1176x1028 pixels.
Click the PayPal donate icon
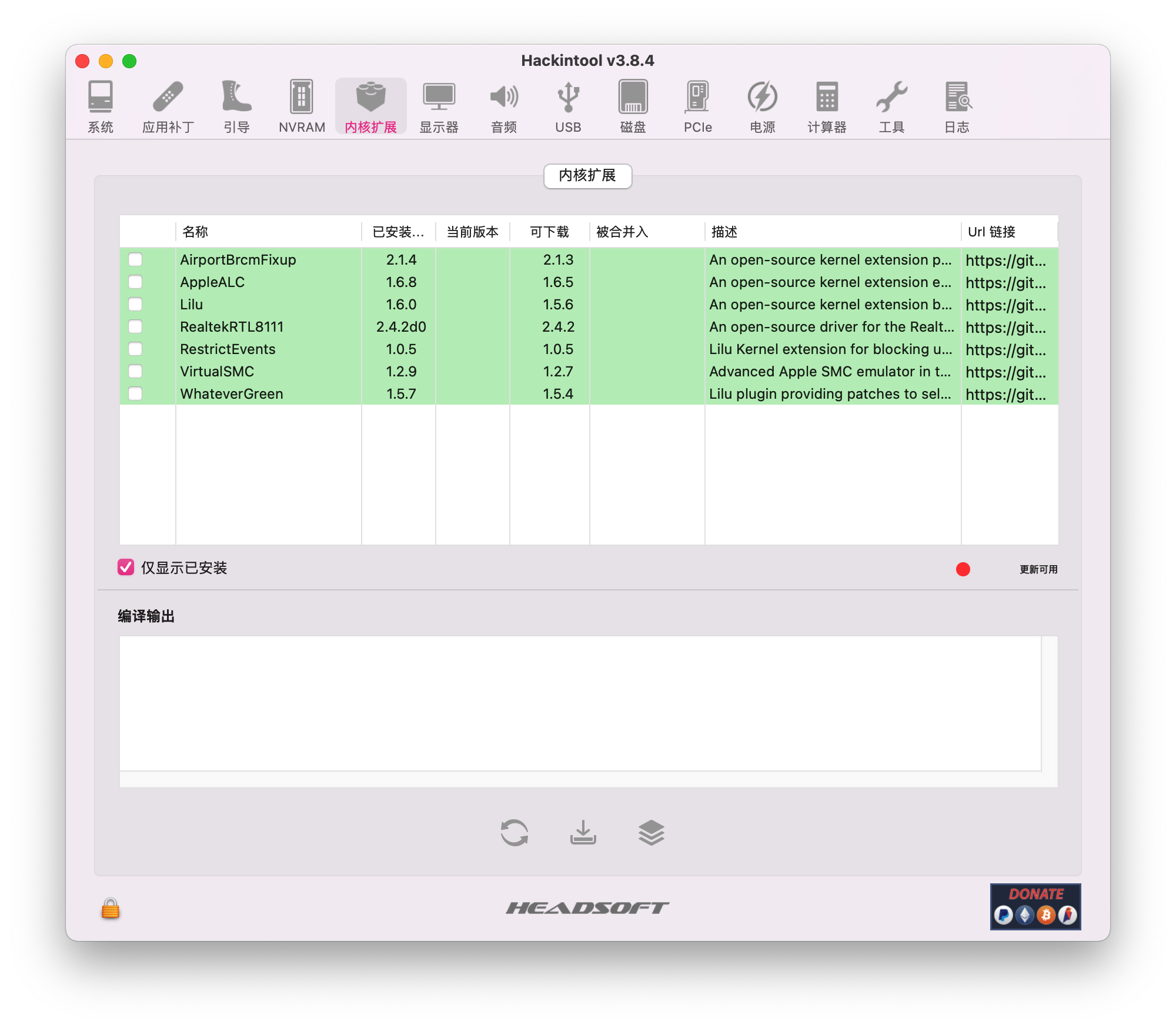pyautogui.click(x=1004, y=915)
